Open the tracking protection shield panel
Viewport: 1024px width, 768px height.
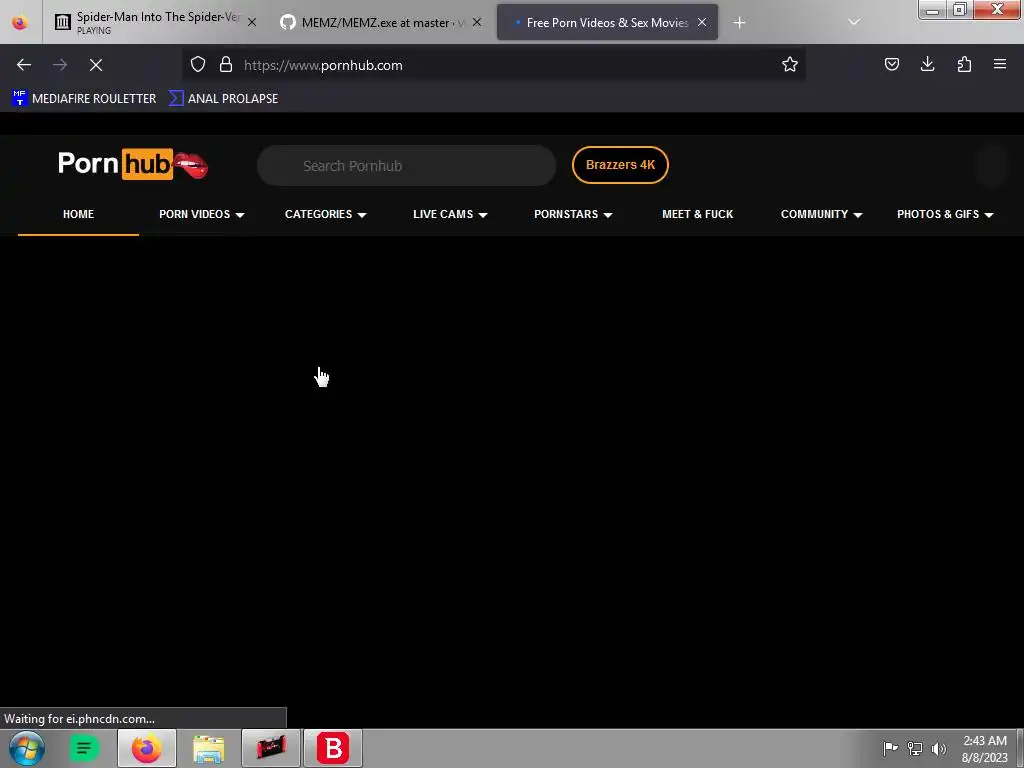[198, 64]
